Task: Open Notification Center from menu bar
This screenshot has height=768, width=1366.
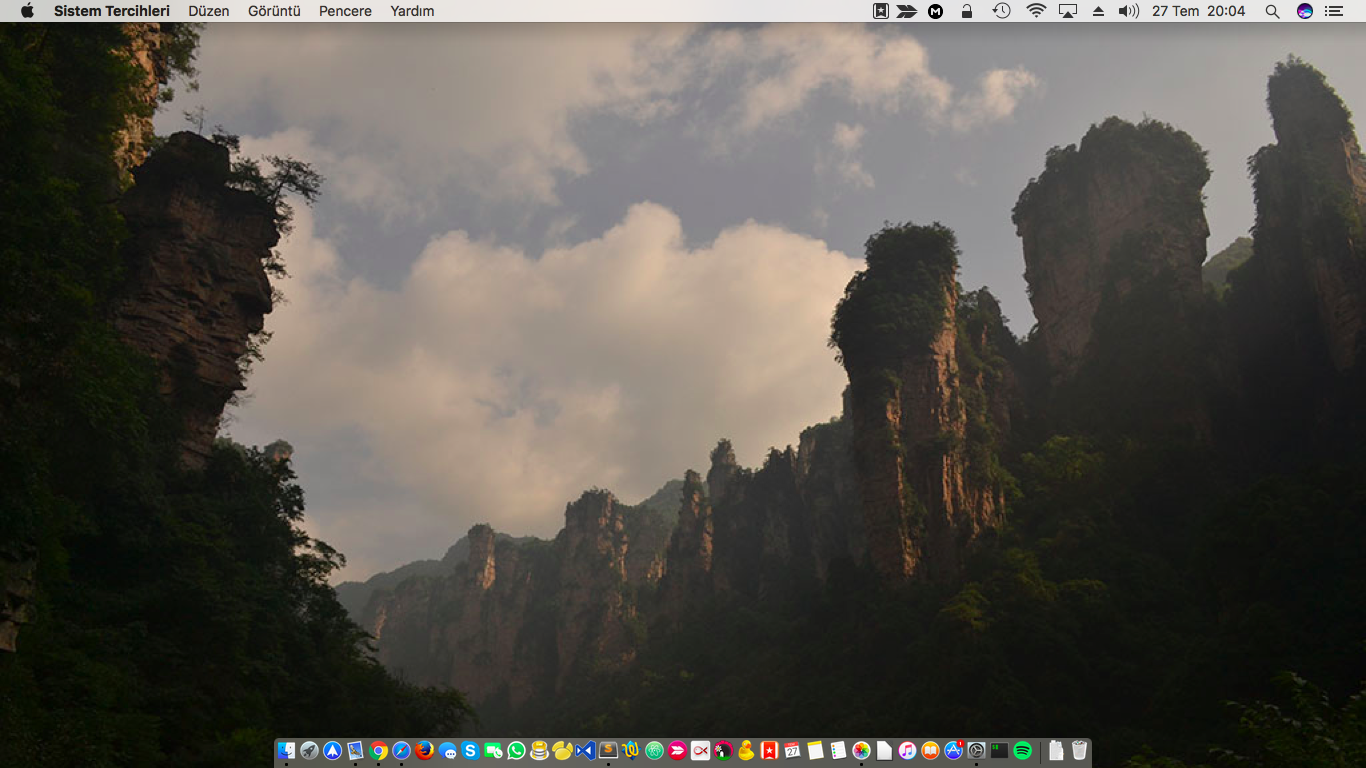Action: click(x=1333, y=11)
